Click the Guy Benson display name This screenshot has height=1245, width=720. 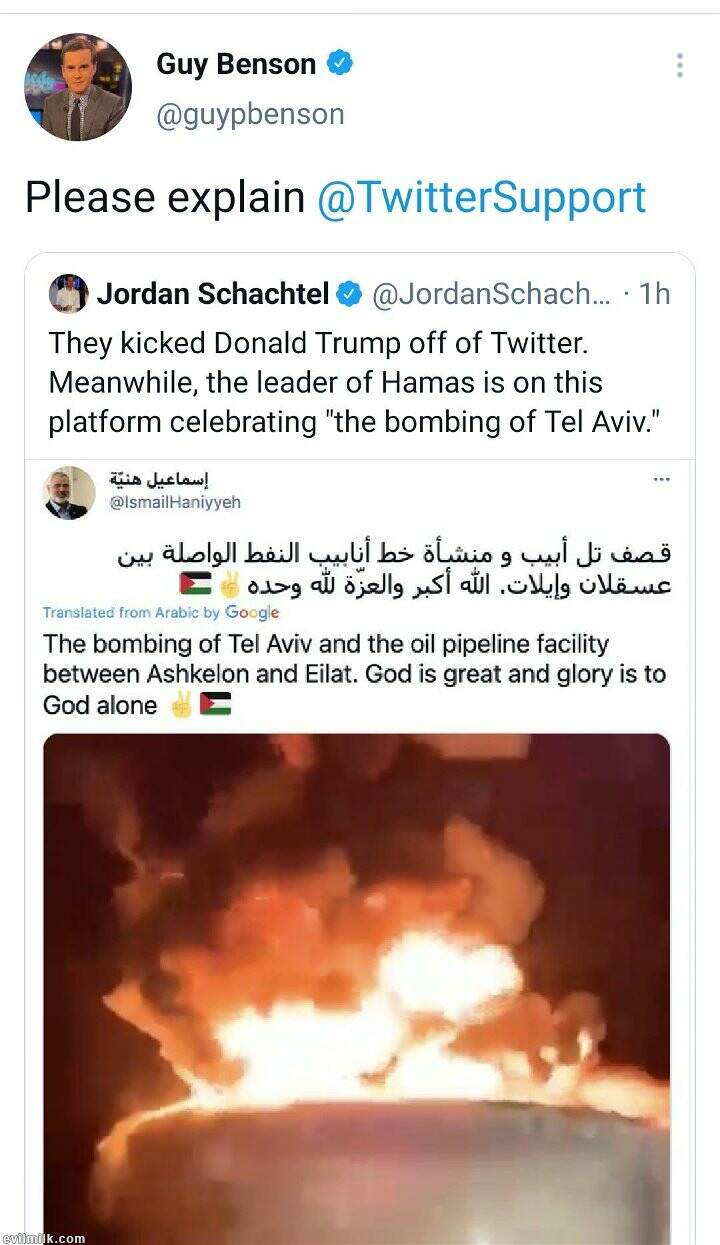coord(236,65)
